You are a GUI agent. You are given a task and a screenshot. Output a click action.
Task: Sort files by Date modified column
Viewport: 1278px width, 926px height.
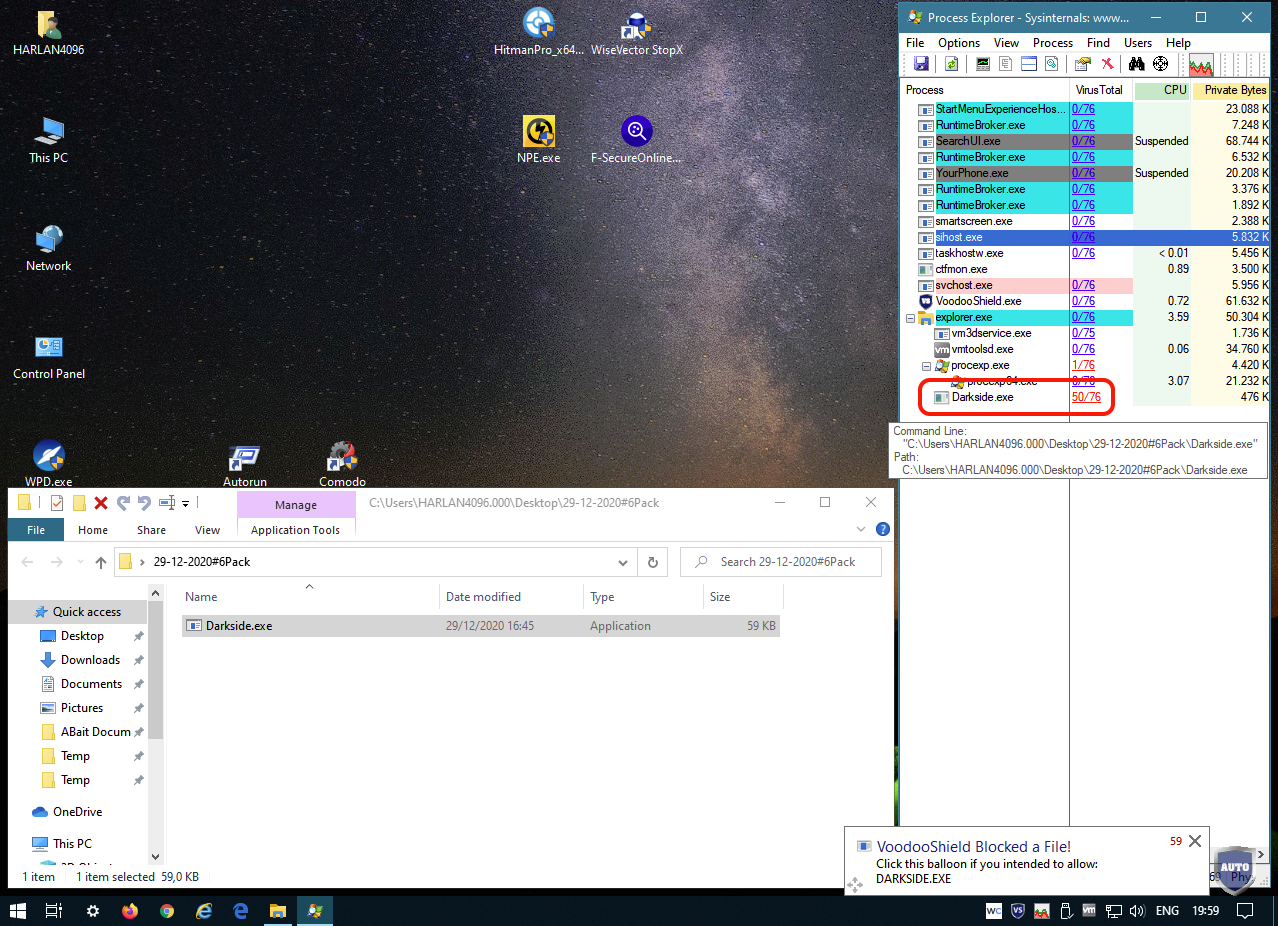(511, 597)
